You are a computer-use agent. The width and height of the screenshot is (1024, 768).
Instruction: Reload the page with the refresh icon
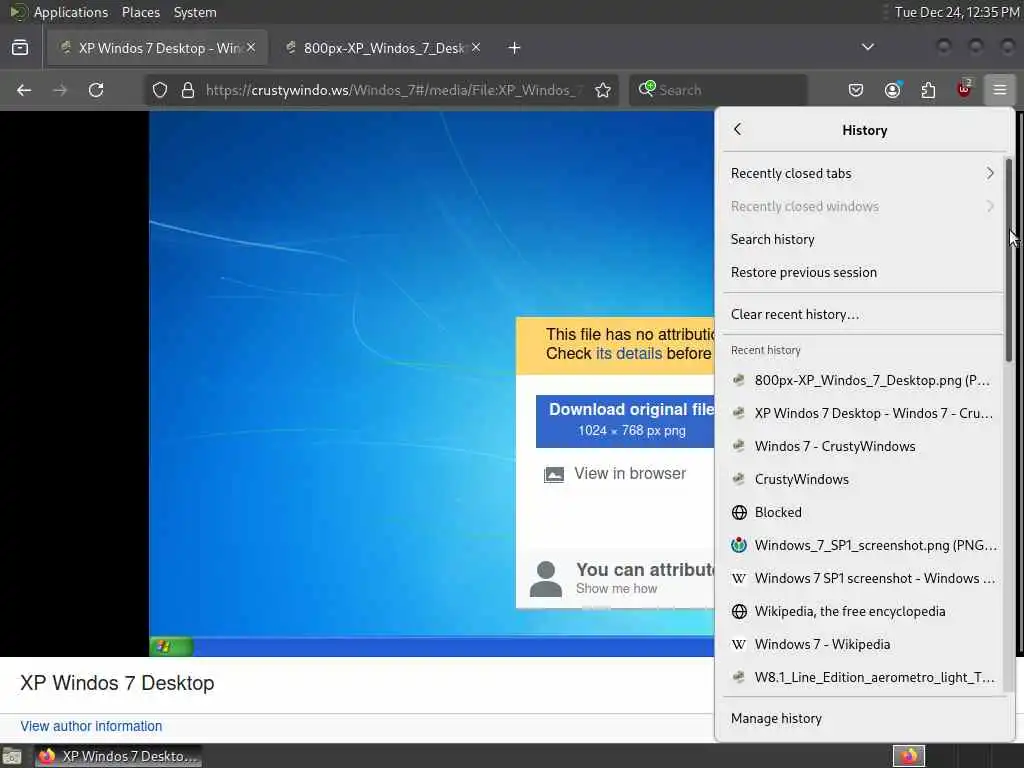coord(96,90)
